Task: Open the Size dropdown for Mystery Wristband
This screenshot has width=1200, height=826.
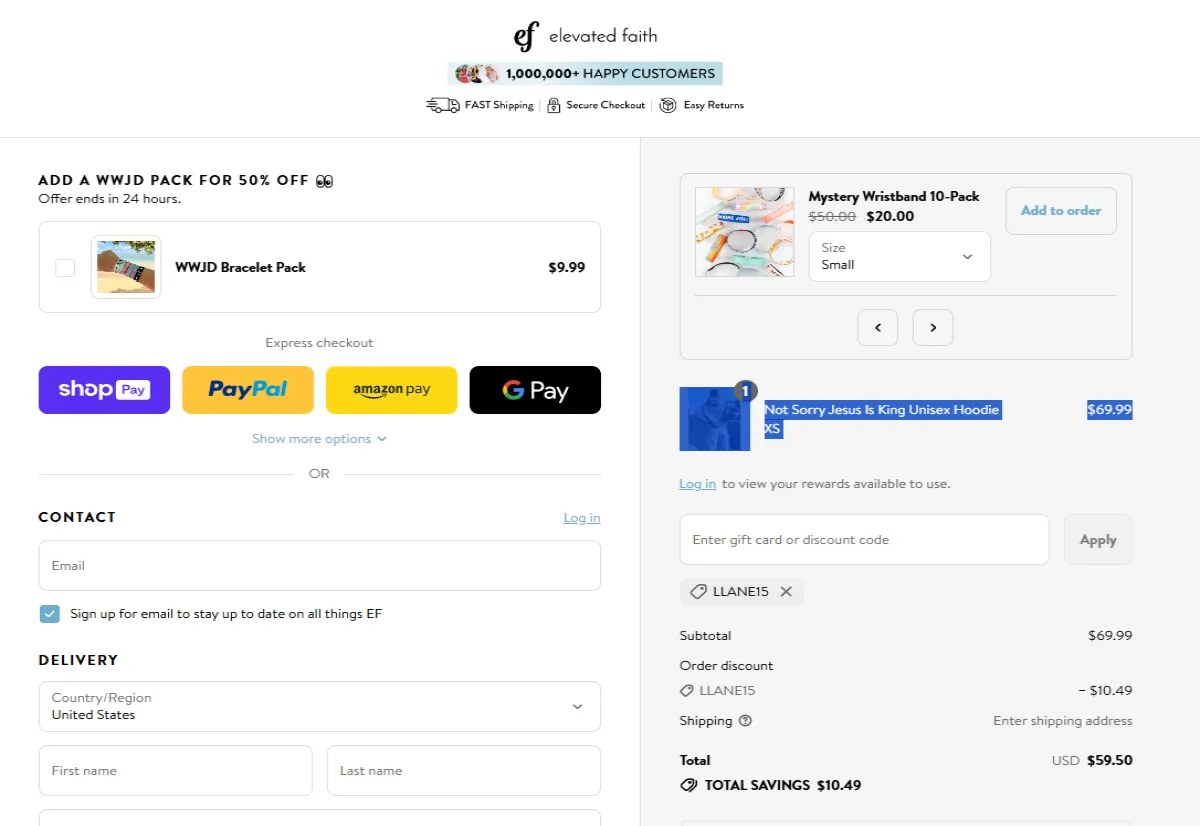Action: click(898, 256)
